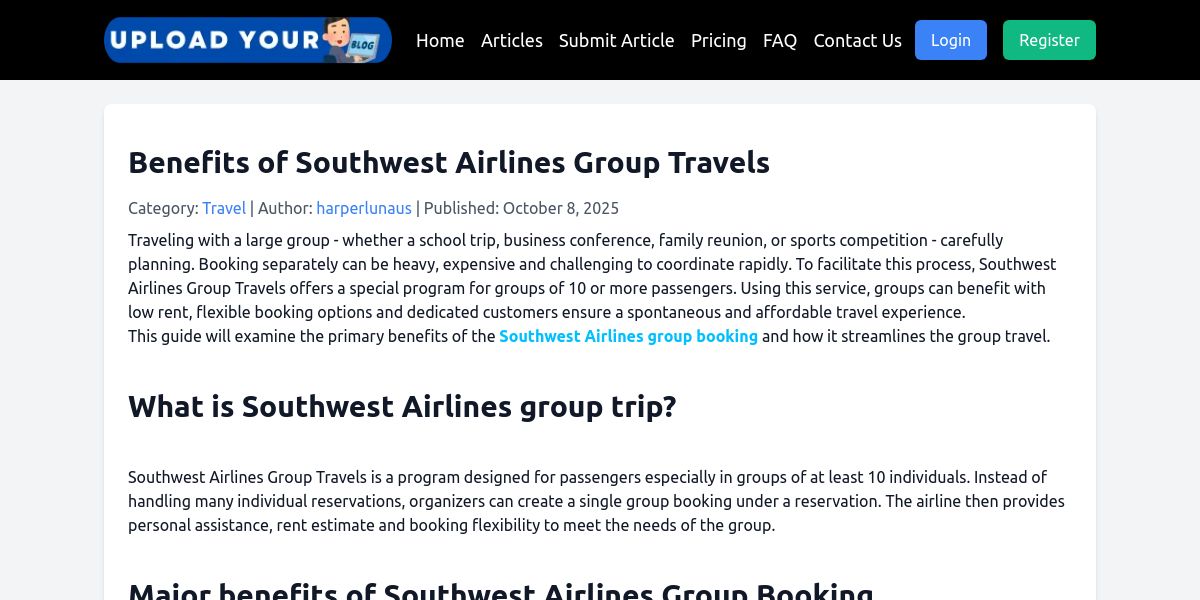
Task: Select Submit Article in the navigation
Action: pos(616,40)
